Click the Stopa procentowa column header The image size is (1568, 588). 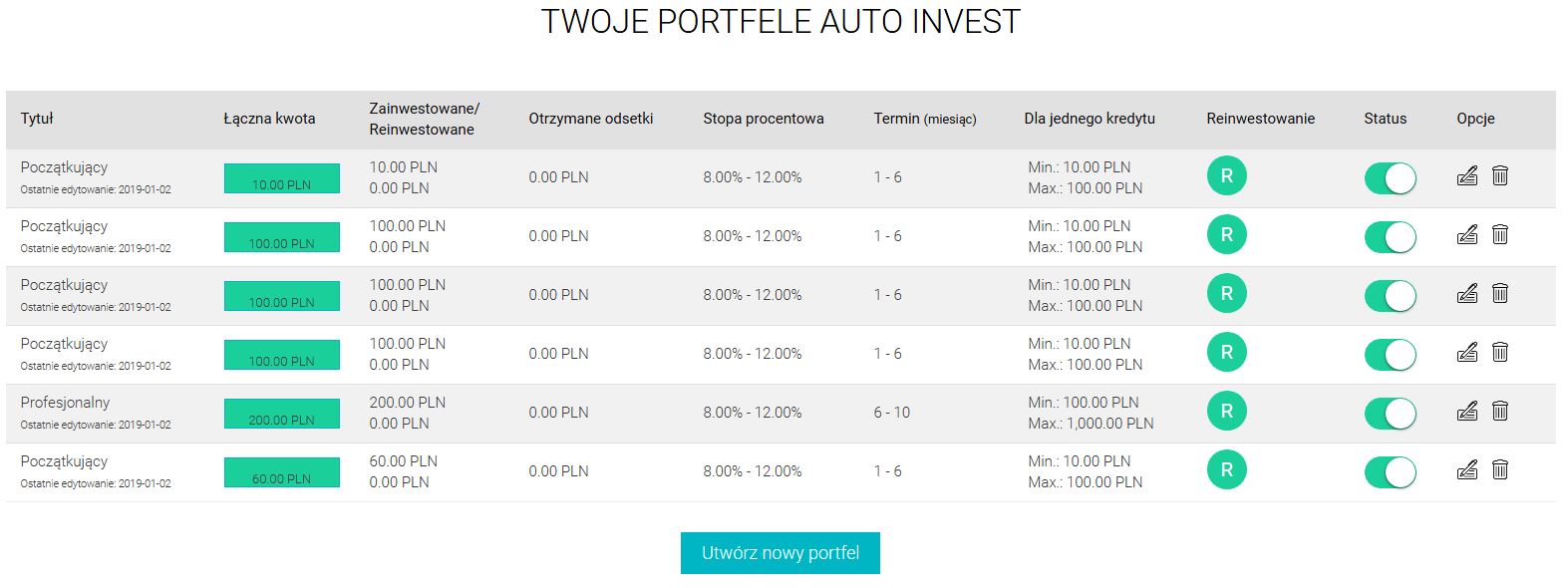[764, 119]
